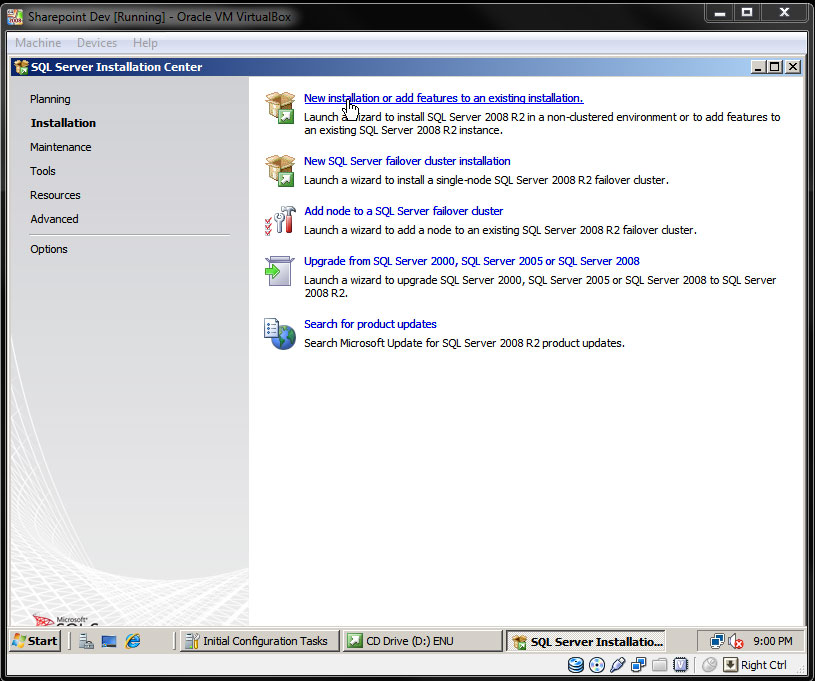Select Resources in the left sidebar
The image size is (815, 681).
(x=55, y=195)
